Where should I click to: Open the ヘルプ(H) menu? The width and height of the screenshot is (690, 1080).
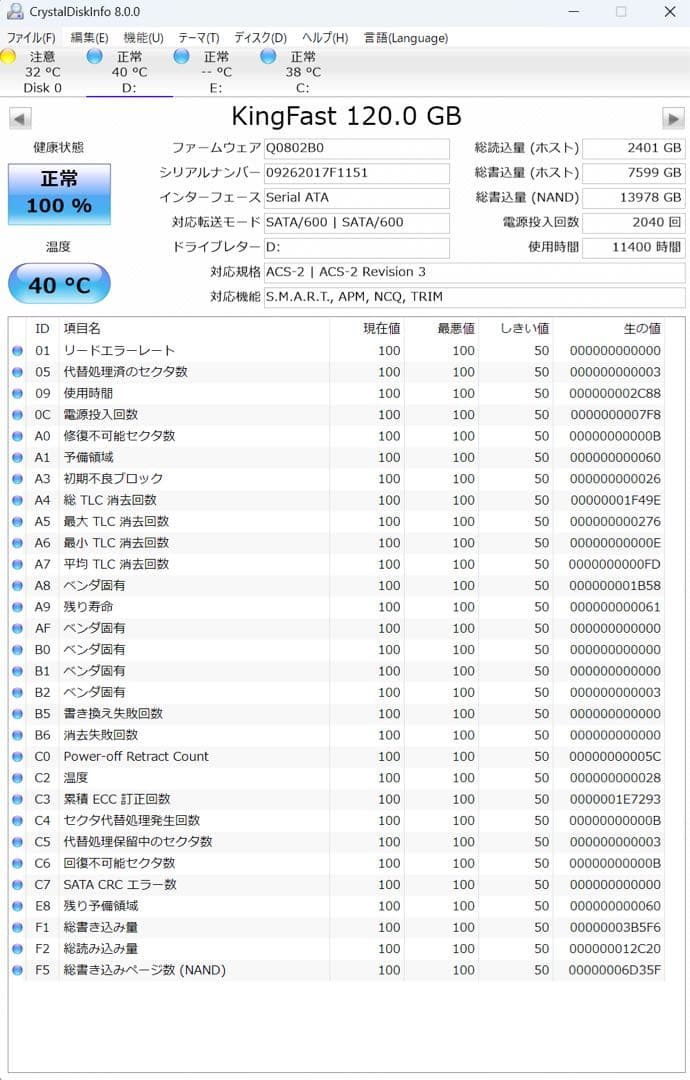point(325,38)
